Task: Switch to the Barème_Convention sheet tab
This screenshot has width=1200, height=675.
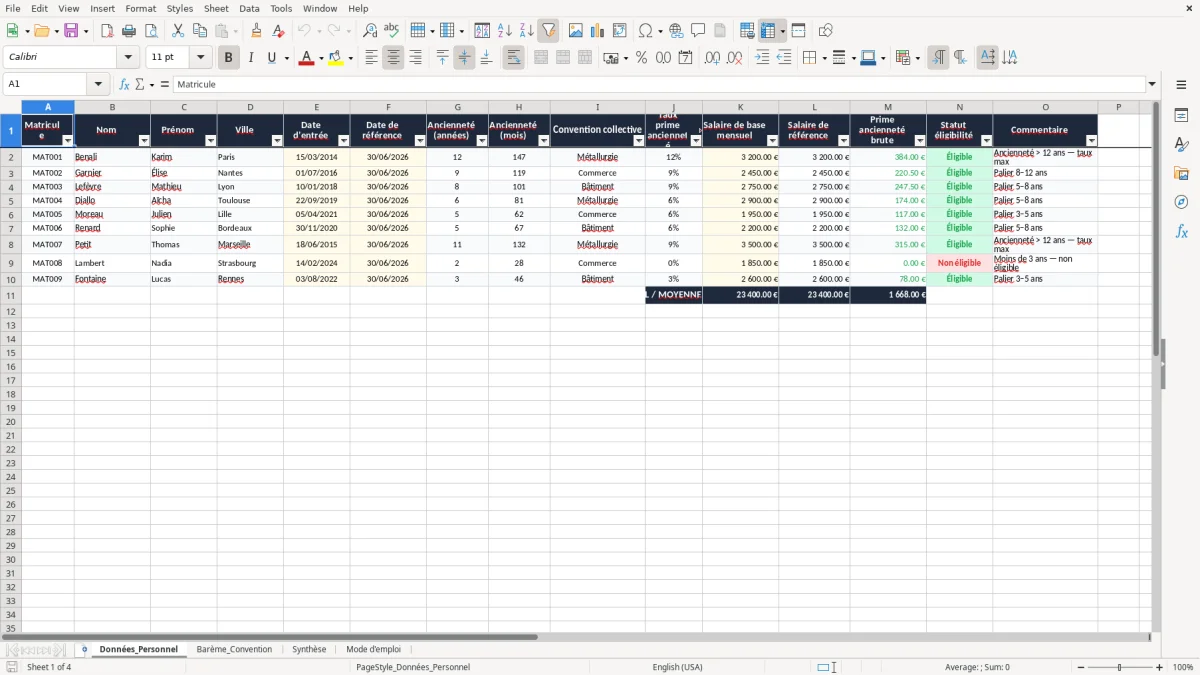Action: (234, 649)
